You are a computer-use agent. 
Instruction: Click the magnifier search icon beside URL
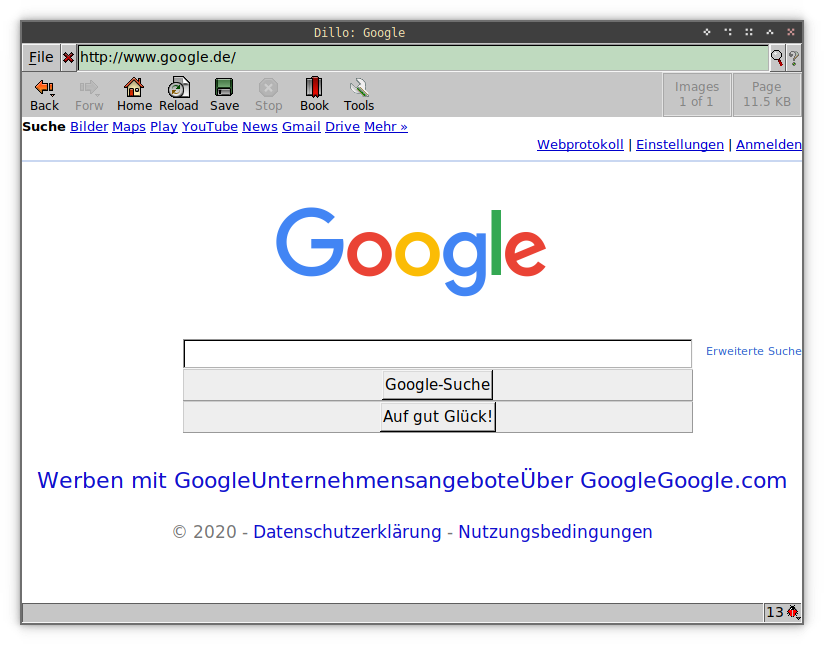(777, 57)
